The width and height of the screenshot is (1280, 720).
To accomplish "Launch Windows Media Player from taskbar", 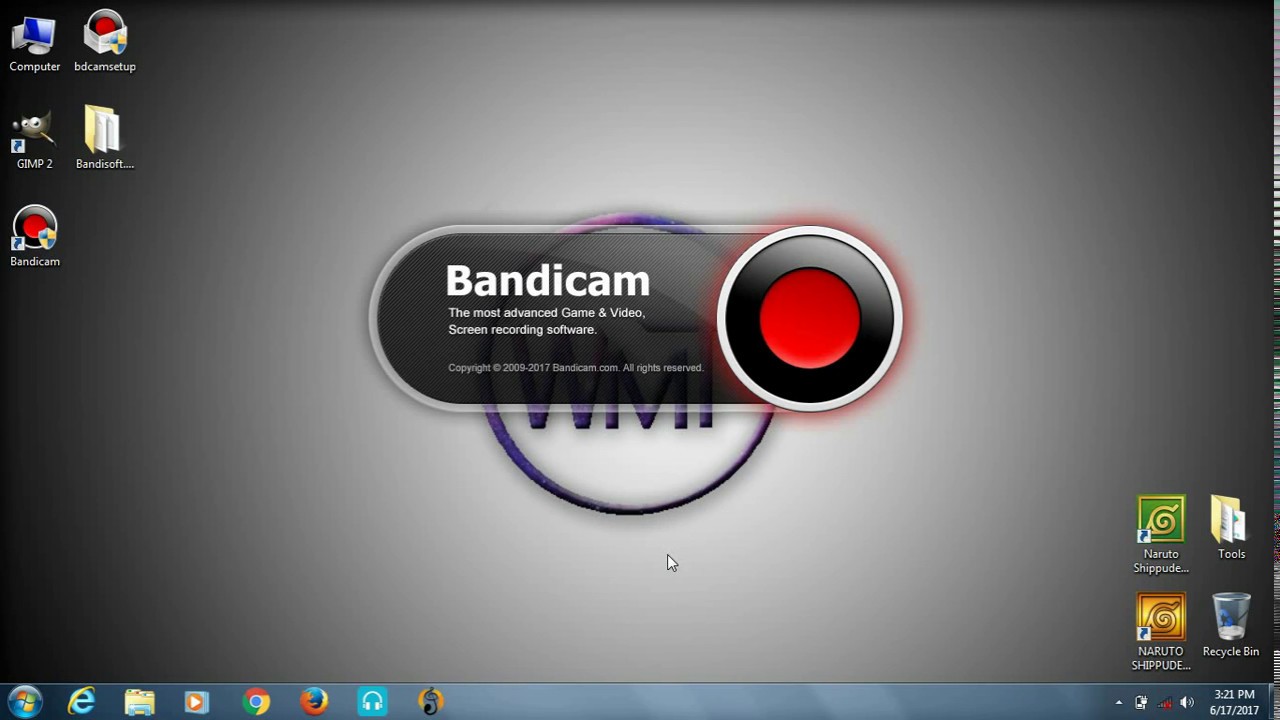I will [197, 702].
